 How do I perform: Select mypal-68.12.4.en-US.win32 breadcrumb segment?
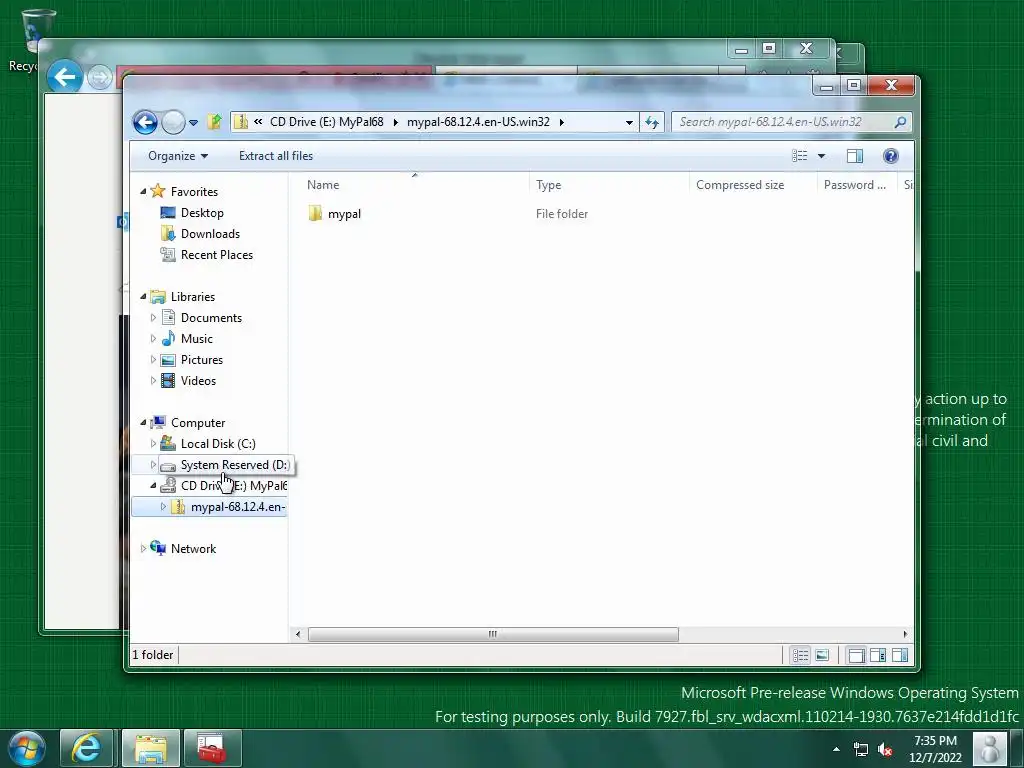pyautogui.click(x=478, y=121)
